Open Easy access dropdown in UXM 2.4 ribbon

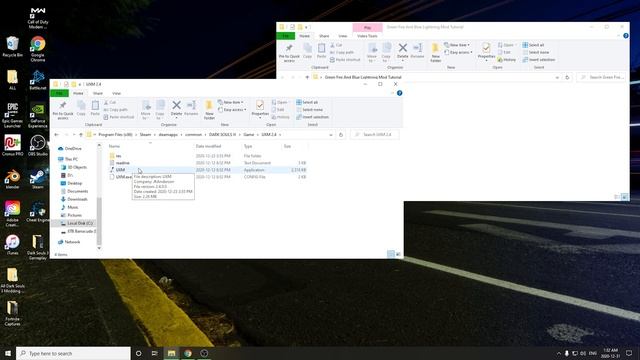tap(232, 109)
